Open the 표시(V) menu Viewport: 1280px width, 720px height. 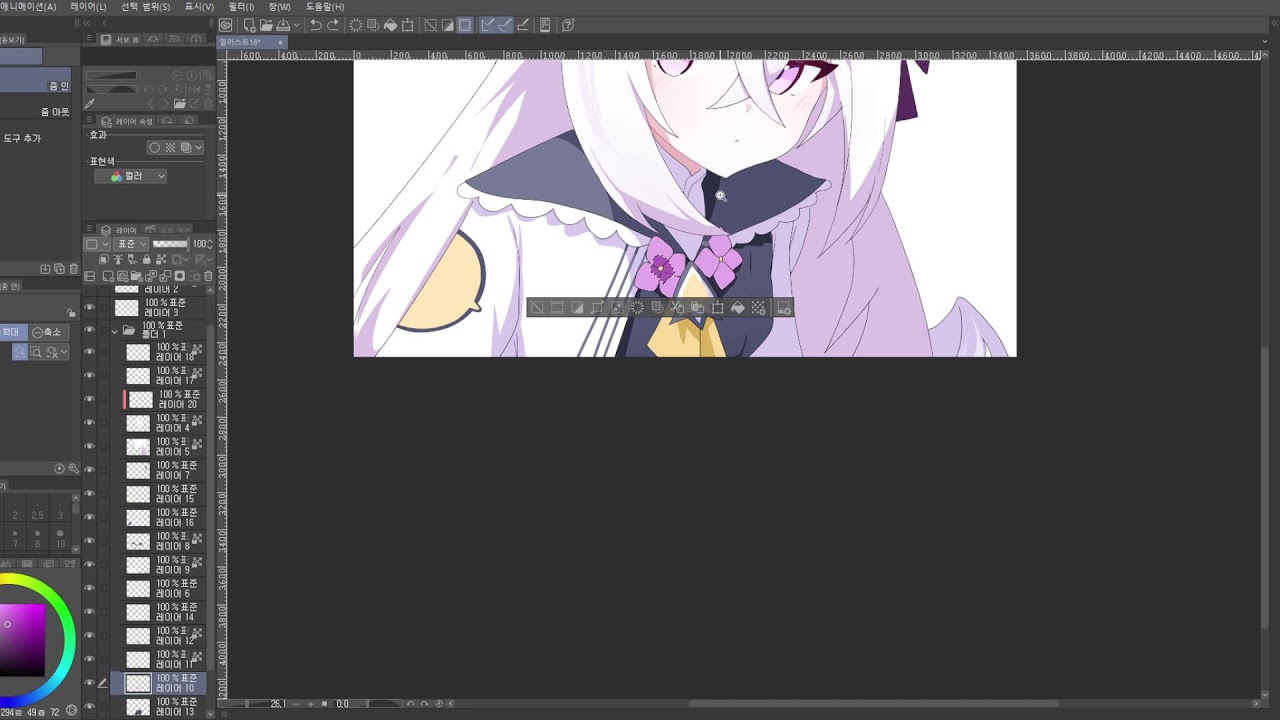coord(199,6)
